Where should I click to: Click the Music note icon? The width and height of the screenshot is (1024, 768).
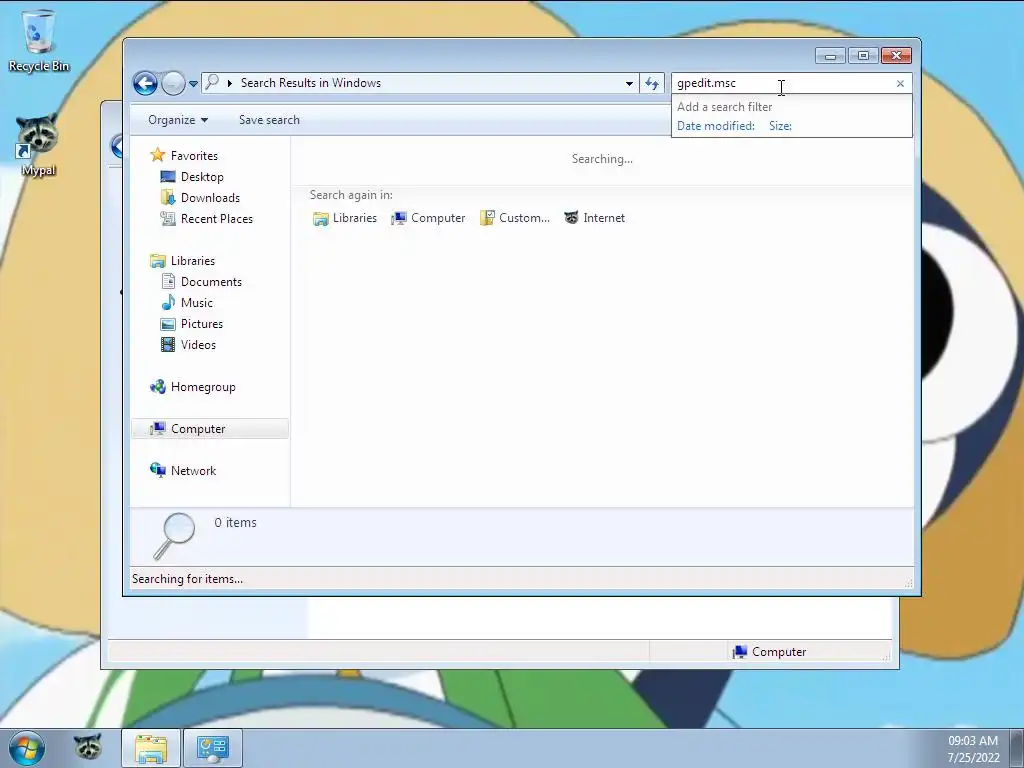coord(168,302)
